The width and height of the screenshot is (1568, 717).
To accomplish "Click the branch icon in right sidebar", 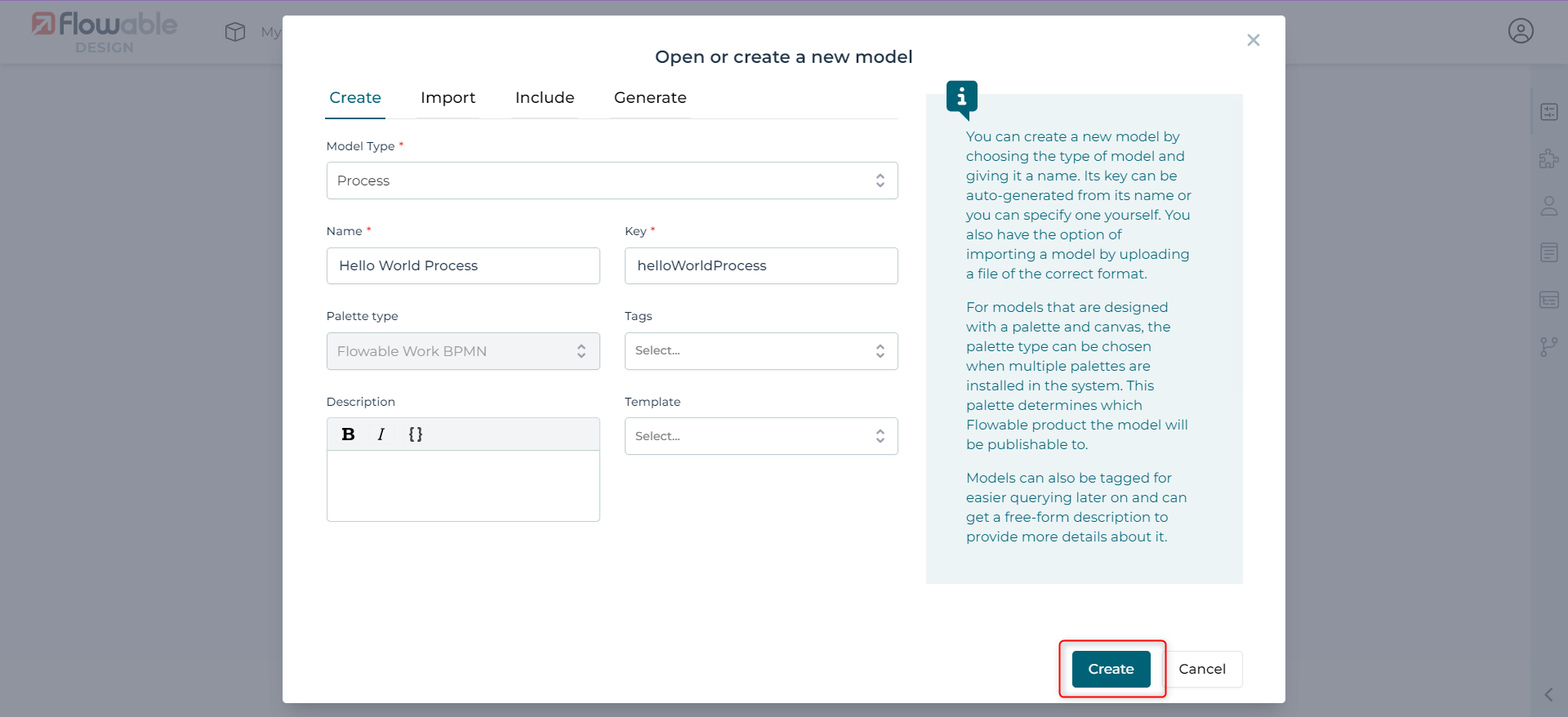I will coord(1548,347).
